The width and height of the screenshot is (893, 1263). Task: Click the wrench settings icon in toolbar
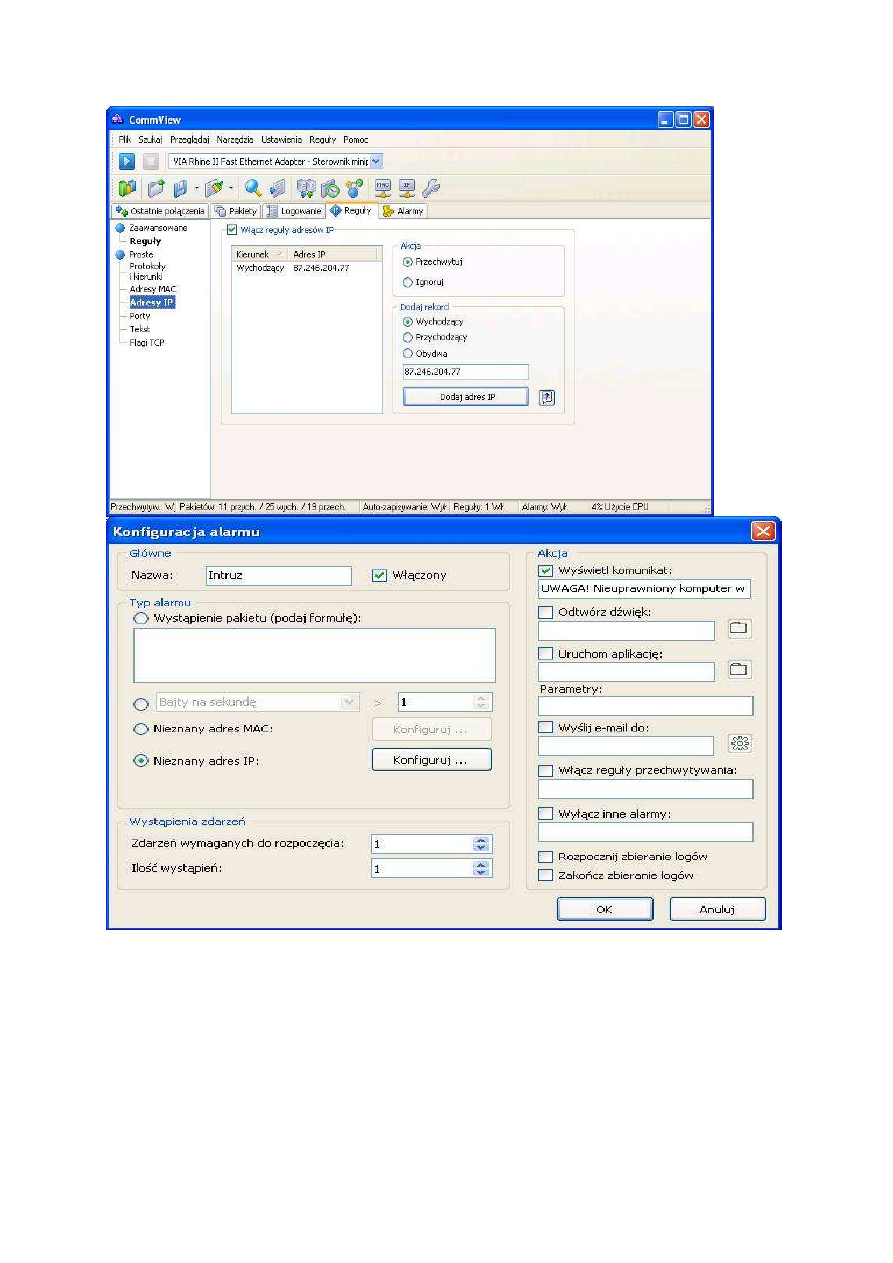click(432, 187)
